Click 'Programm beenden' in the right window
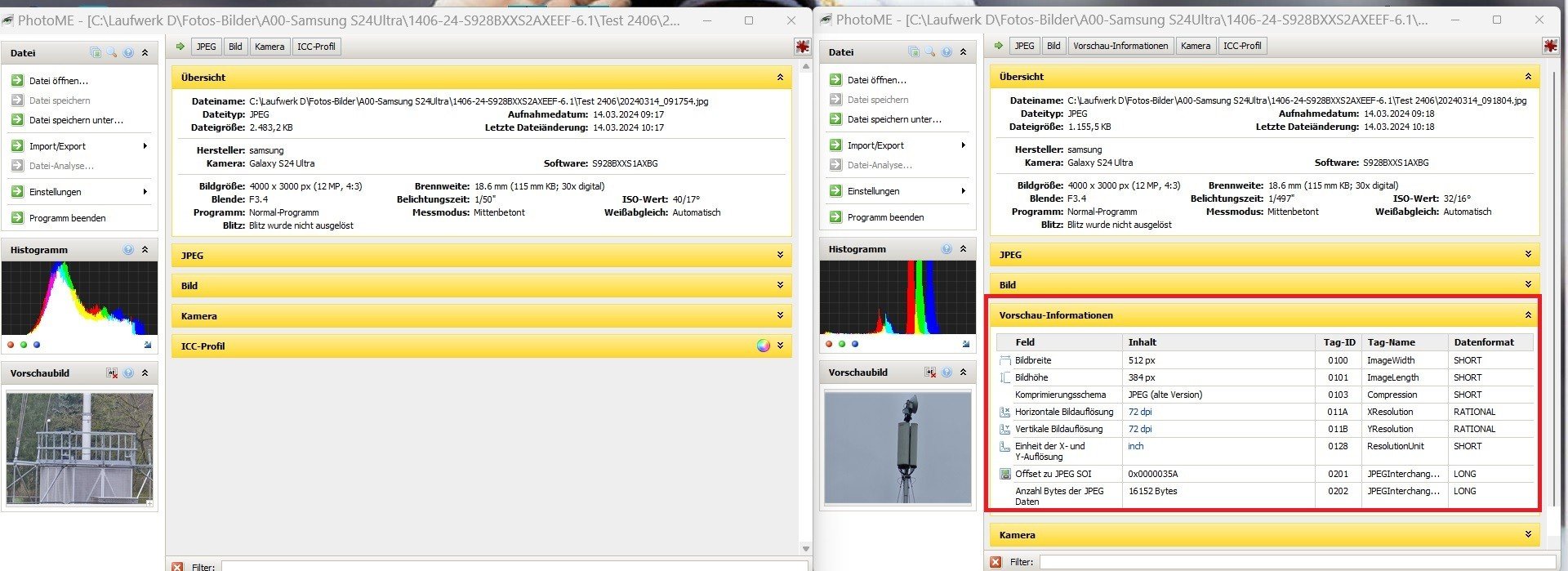The width and height of the screenshot is (1568, 571). (885, 217)
